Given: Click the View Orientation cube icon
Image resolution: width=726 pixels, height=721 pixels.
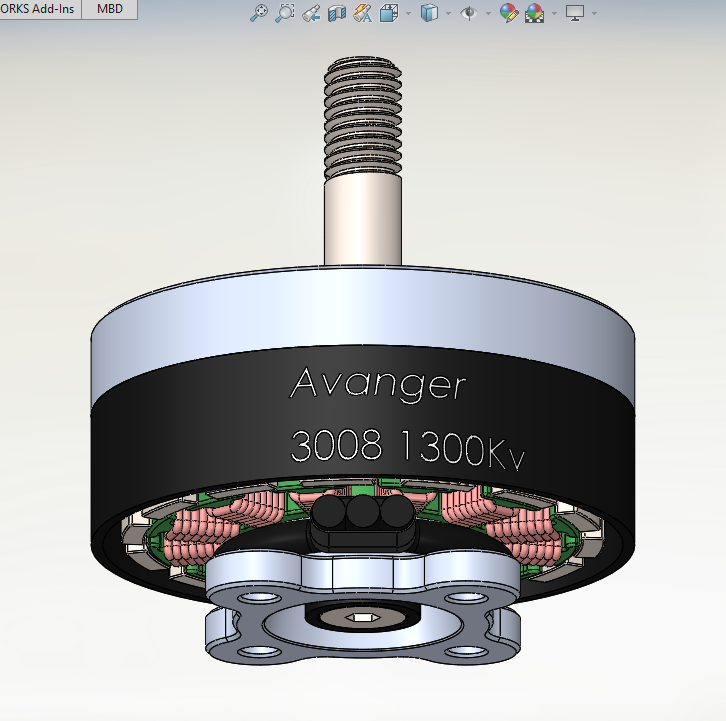Looking at the screenshot, I should pyautogui.click(x=388, y=13).
